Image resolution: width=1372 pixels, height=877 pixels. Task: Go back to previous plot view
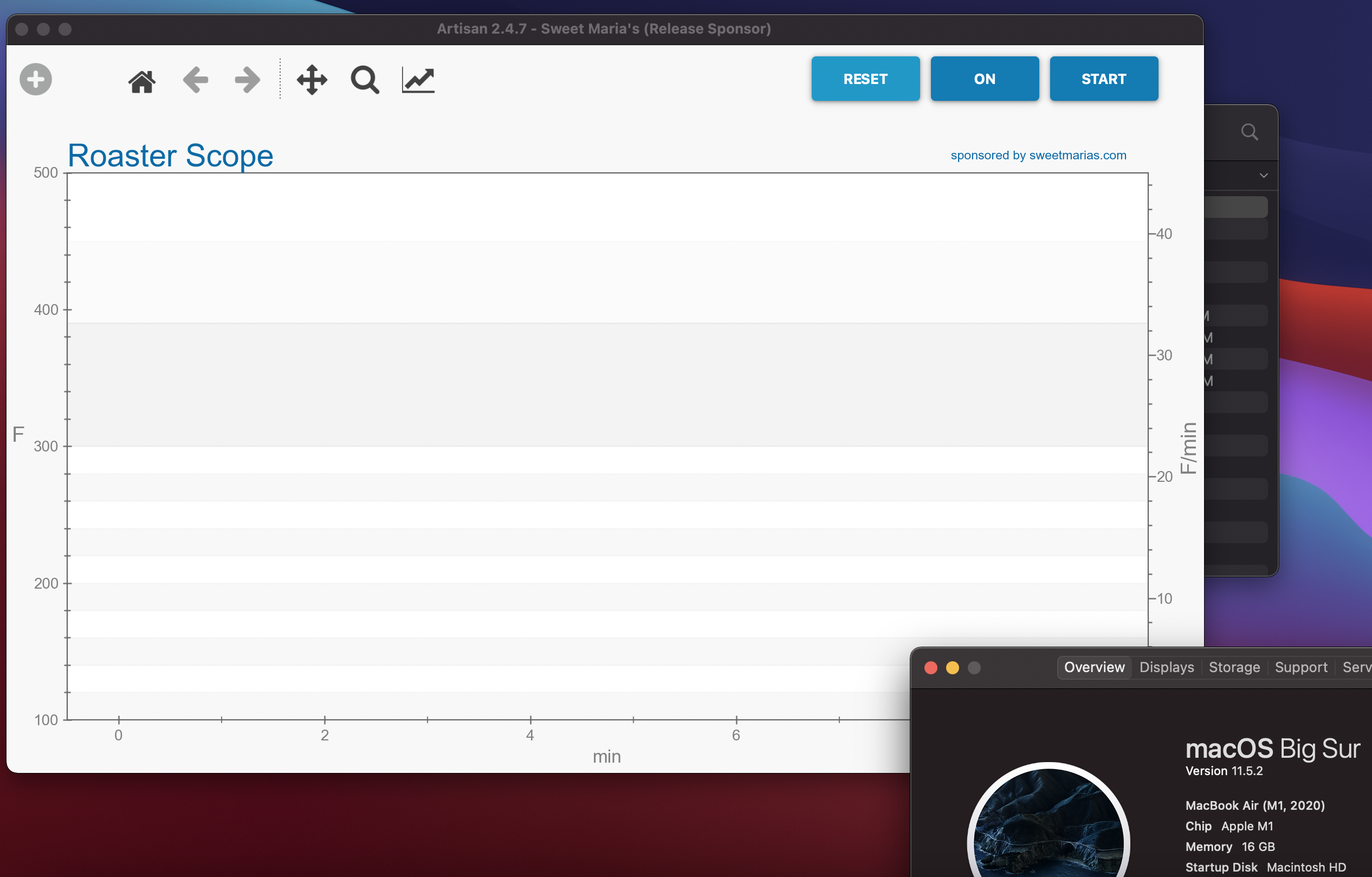195,79
